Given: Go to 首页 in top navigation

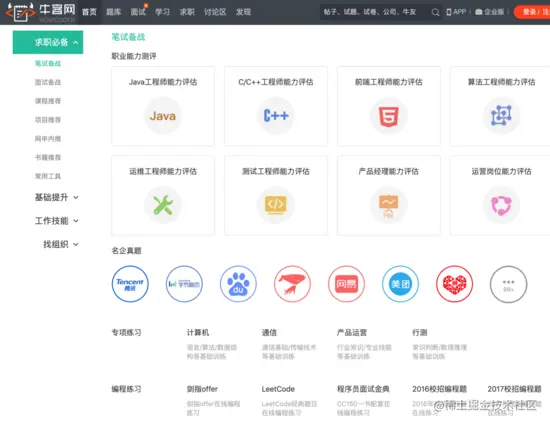Looking at the screenshot, I should coord(89,12).
